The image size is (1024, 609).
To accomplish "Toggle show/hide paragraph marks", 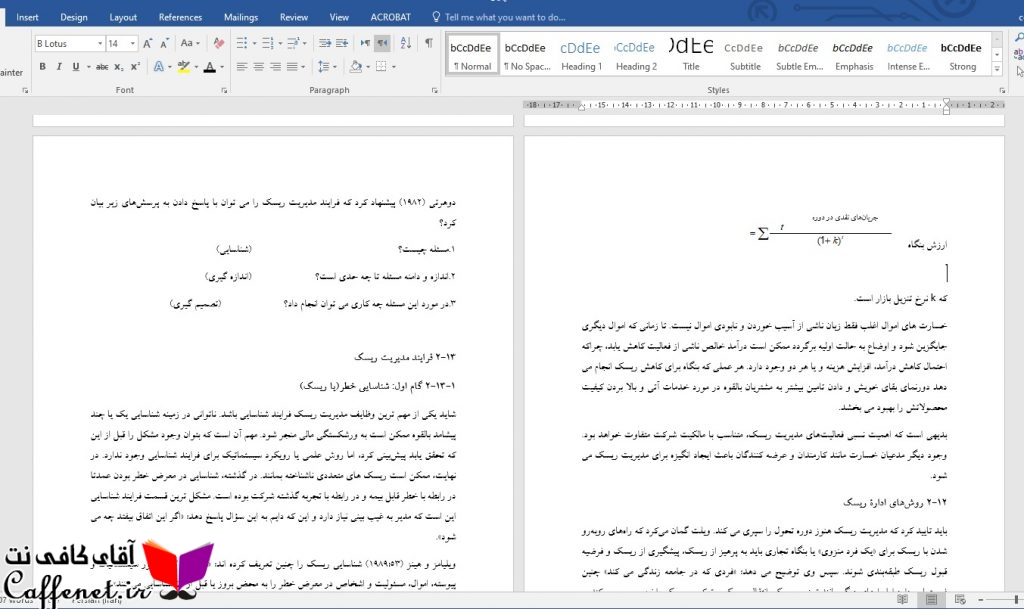I will pyautogui.click(x=428, y=44).
